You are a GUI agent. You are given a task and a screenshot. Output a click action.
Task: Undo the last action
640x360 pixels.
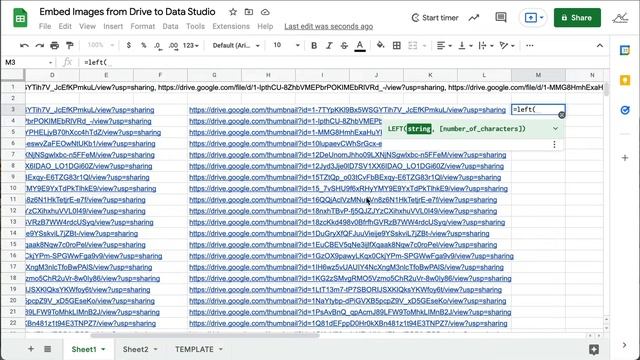24,45
